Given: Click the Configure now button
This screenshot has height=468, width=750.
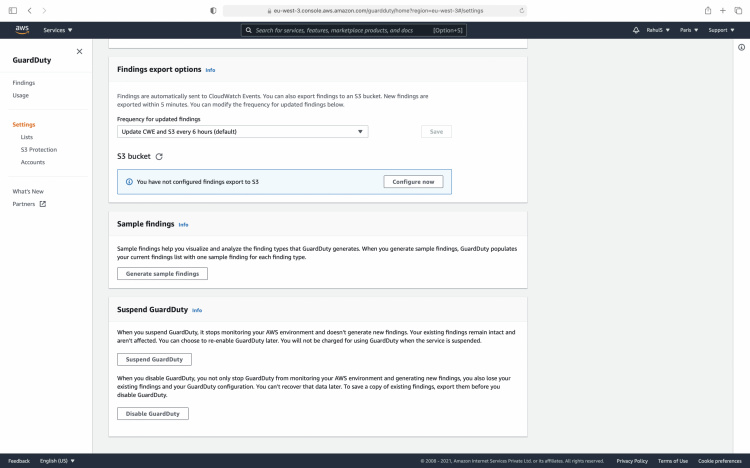Looking at the screenshot, I should coord(412,182).
